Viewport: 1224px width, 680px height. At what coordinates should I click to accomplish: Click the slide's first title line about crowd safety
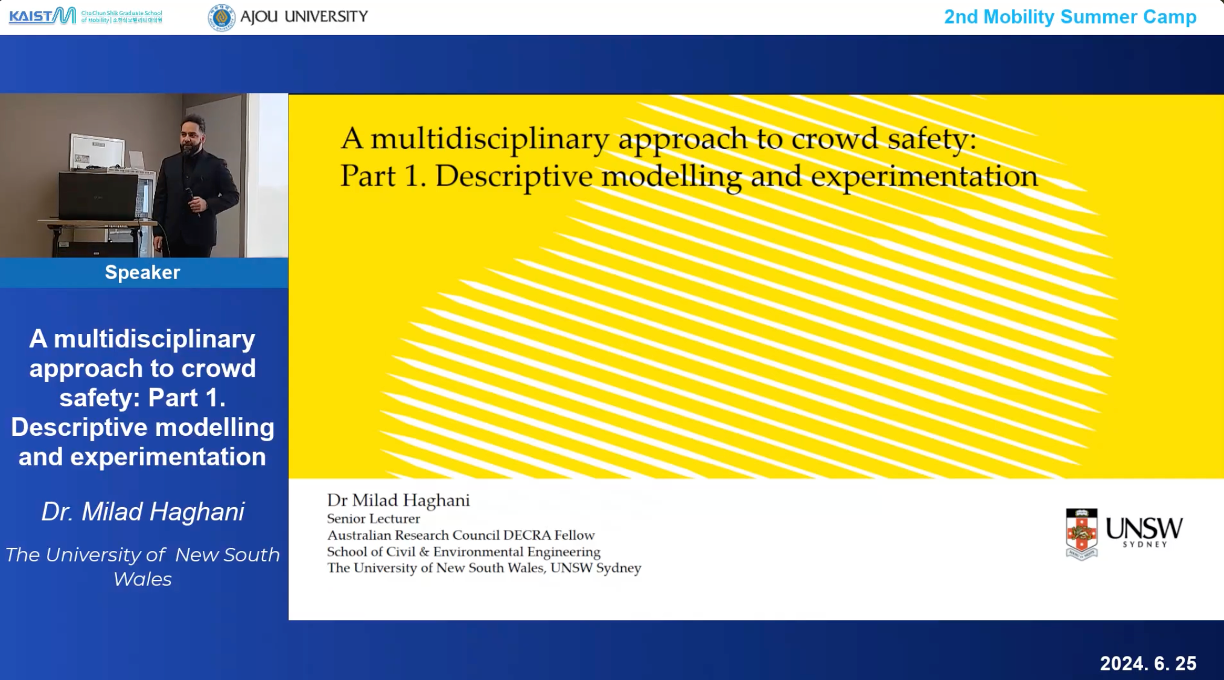pyautogui.click(x=658, y=138)
